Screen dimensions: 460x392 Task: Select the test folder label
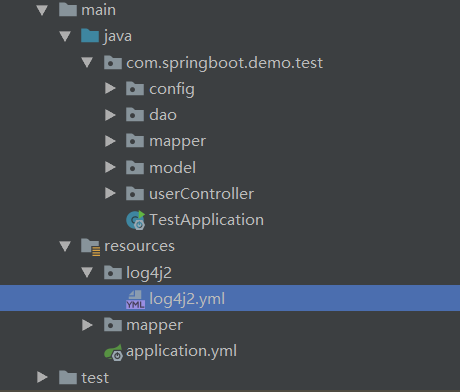pyautogui.click(x=95, y=378)
